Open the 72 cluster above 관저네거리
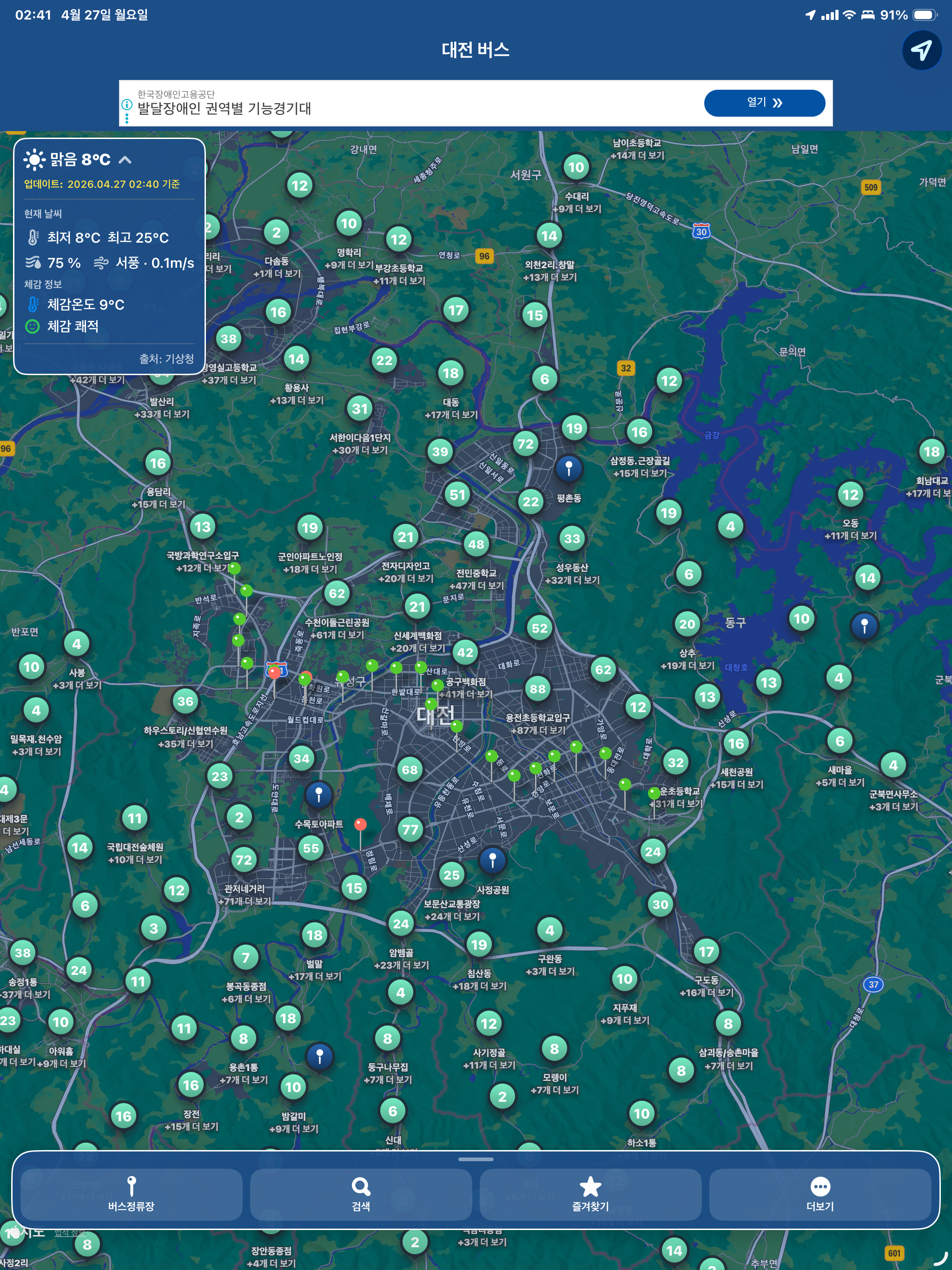 point(244,860)
